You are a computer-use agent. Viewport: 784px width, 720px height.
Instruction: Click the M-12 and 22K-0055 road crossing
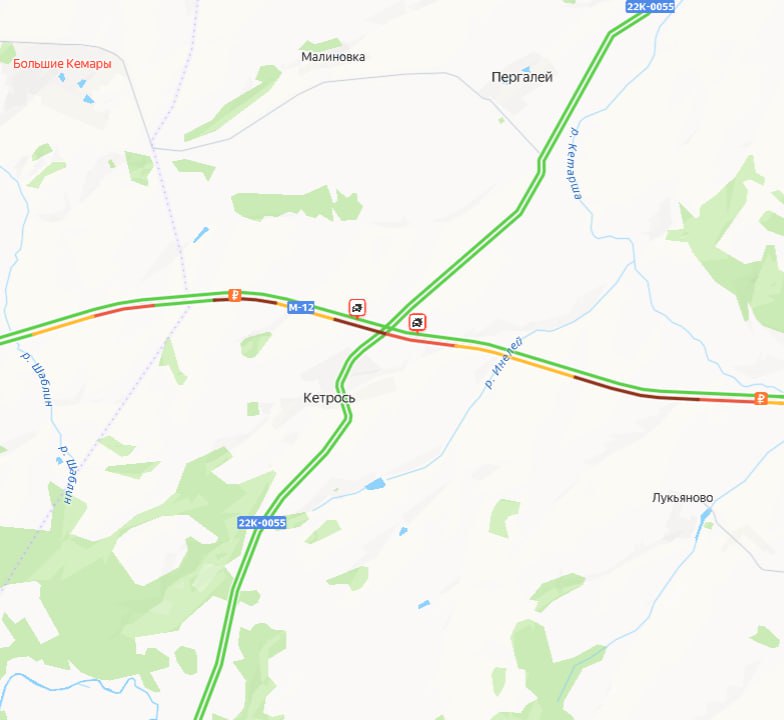click(x=384, y=332)
